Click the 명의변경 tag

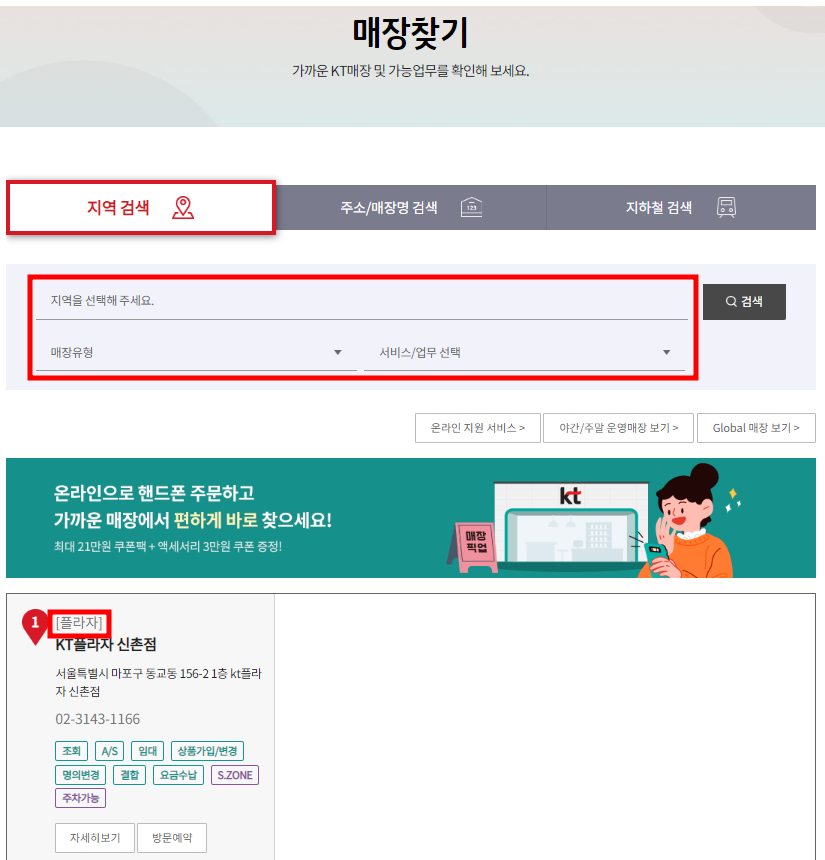81,775
